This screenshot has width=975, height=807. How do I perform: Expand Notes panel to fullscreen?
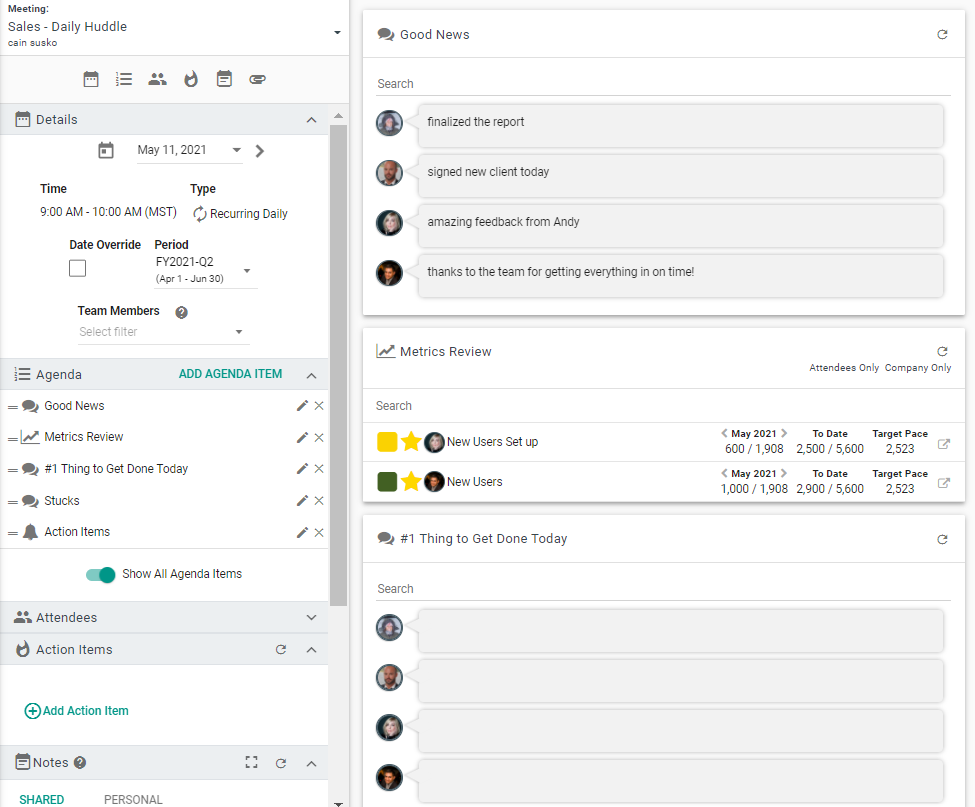(251, 762)
